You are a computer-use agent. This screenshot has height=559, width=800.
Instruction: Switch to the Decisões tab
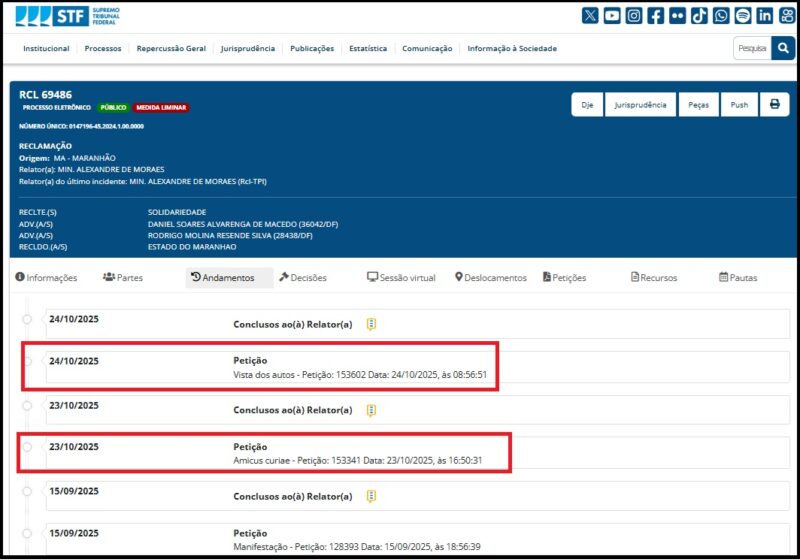(303, 278)
